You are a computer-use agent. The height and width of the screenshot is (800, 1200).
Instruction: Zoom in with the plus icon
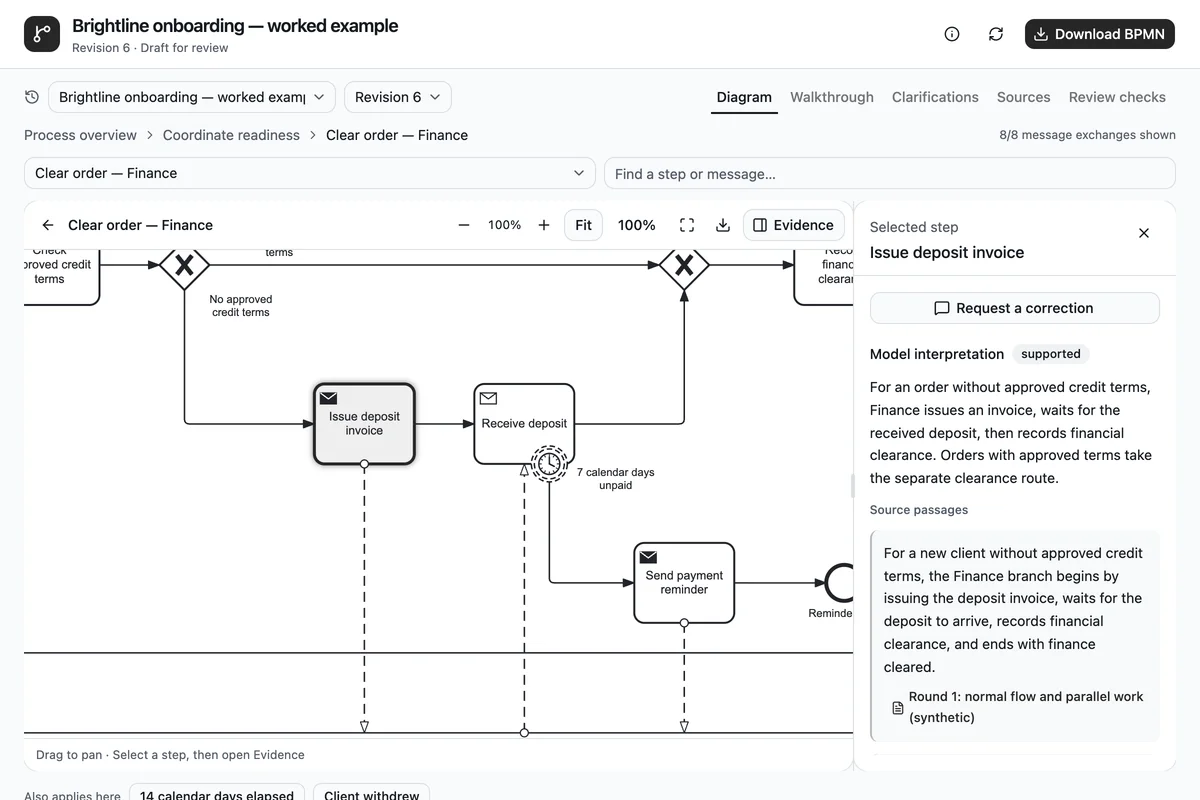(x=544, y=225)
